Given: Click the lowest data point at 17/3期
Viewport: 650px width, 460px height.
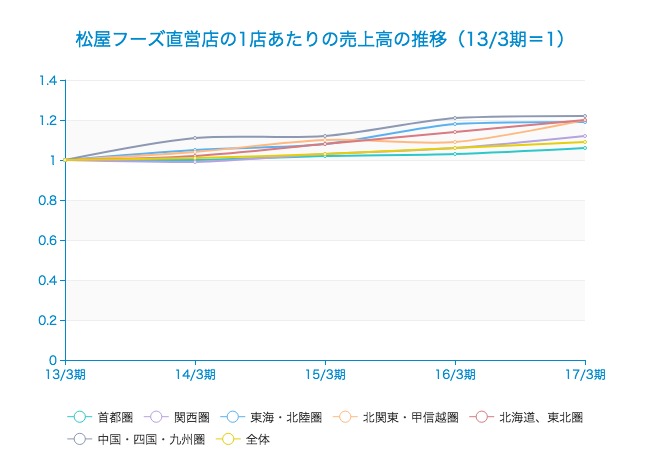Looking at the screenshot, I should point(585,148).
